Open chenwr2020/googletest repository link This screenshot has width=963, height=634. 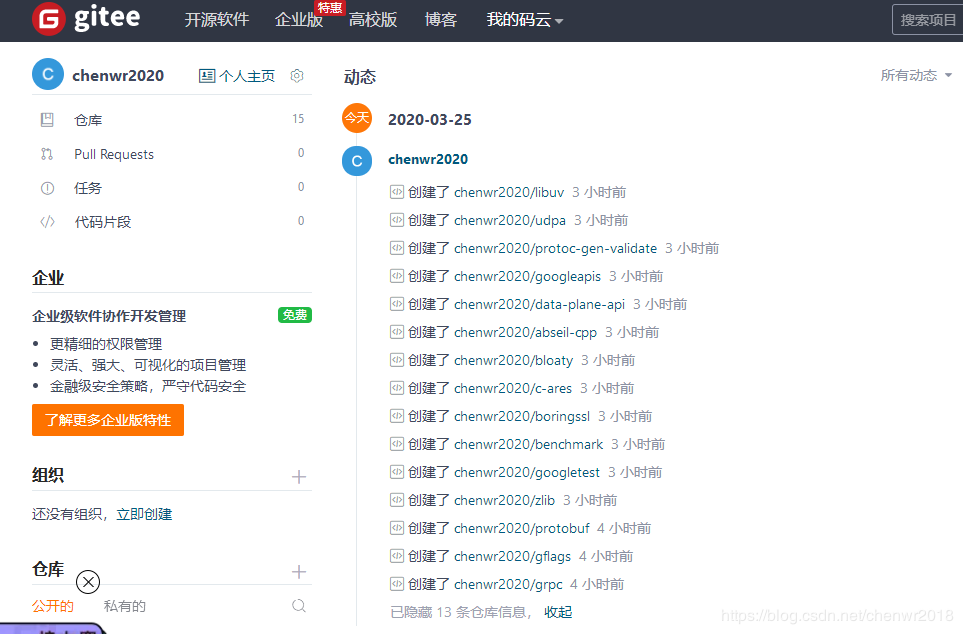tap(527, 472)
